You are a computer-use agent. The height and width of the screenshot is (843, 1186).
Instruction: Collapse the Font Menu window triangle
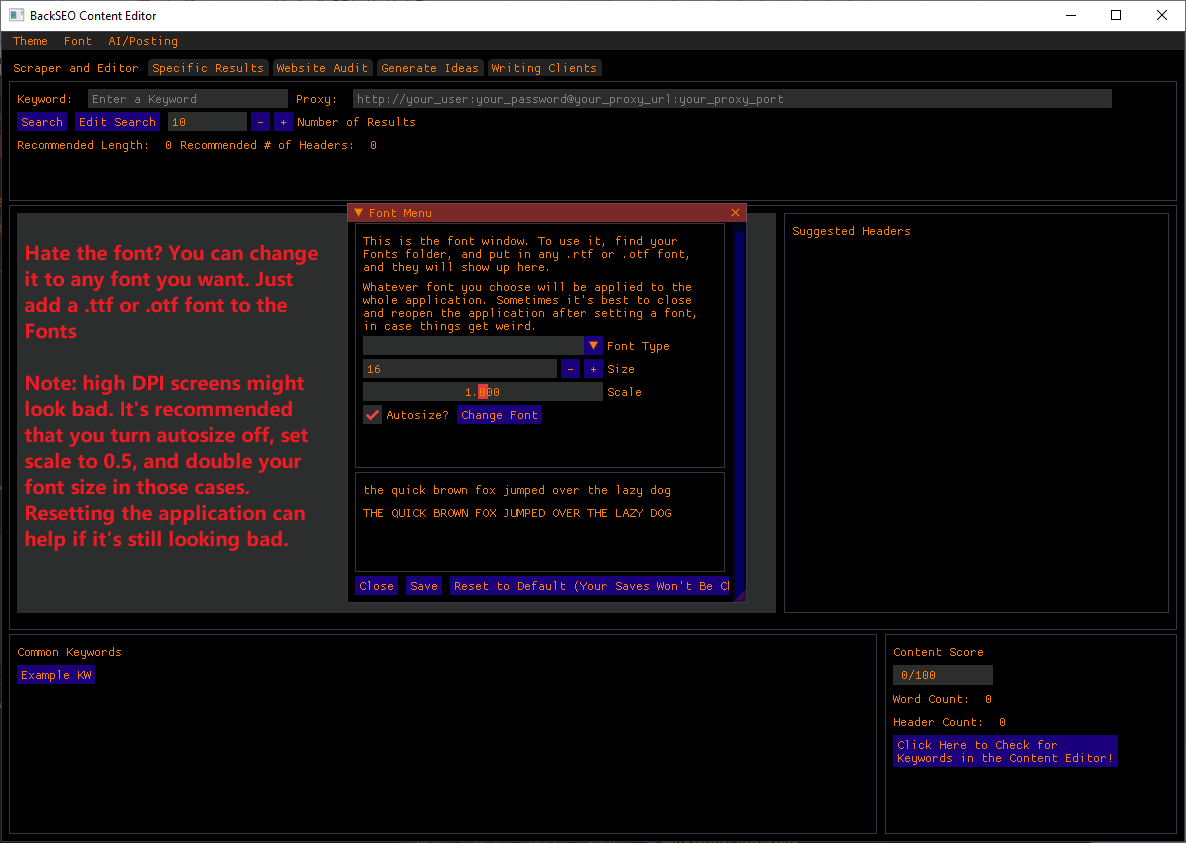359,213
